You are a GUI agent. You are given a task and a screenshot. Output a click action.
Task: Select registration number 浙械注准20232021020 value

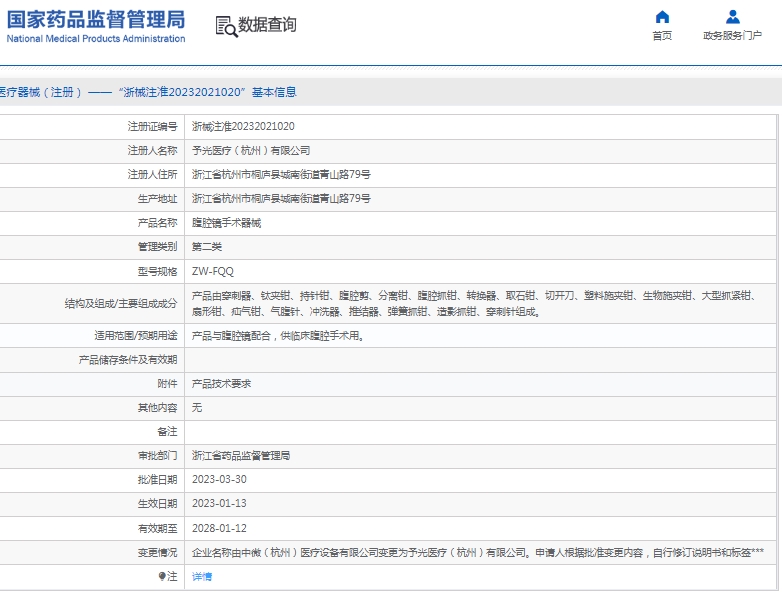point(243,127)
